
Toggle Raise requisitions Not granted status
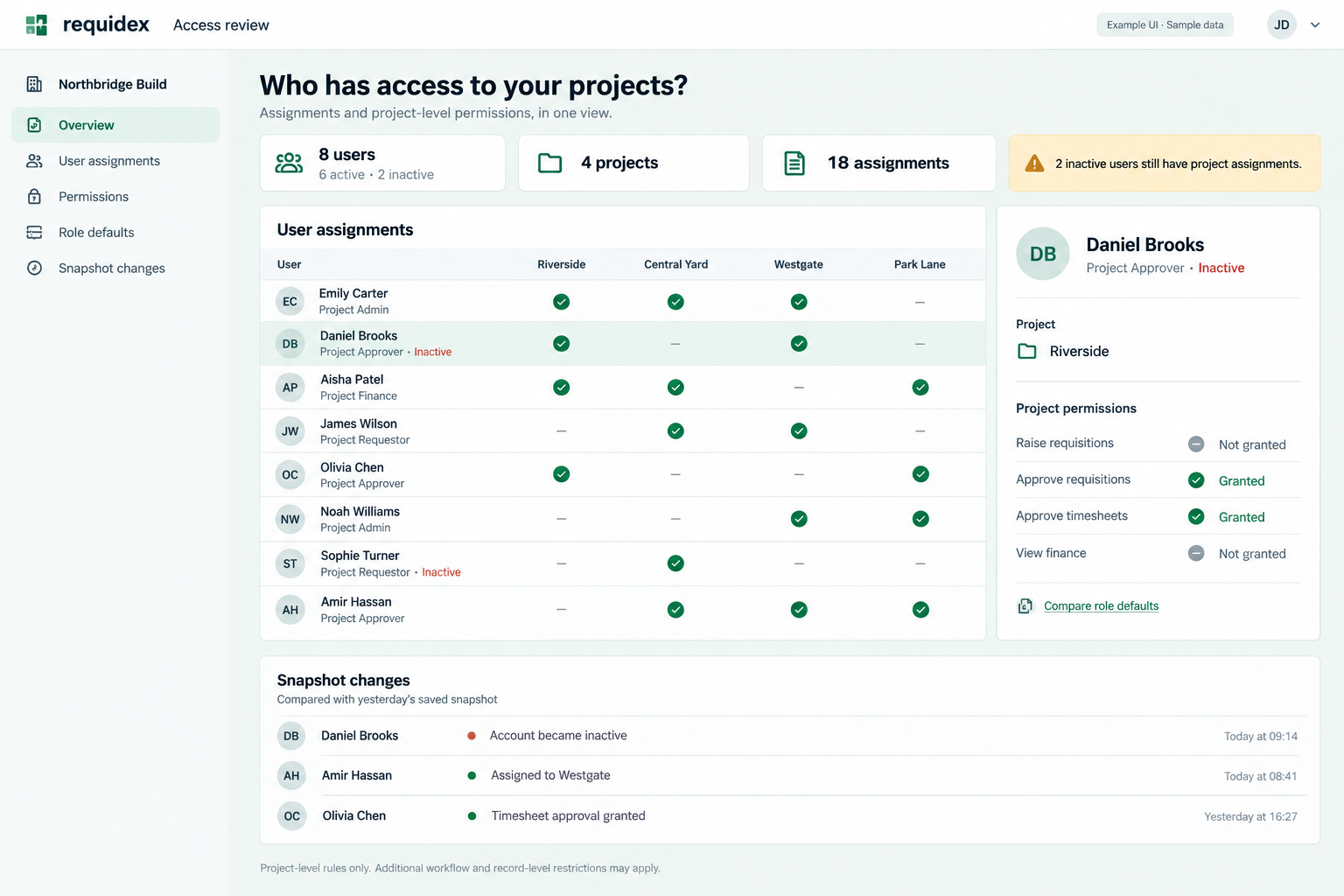1236,444
